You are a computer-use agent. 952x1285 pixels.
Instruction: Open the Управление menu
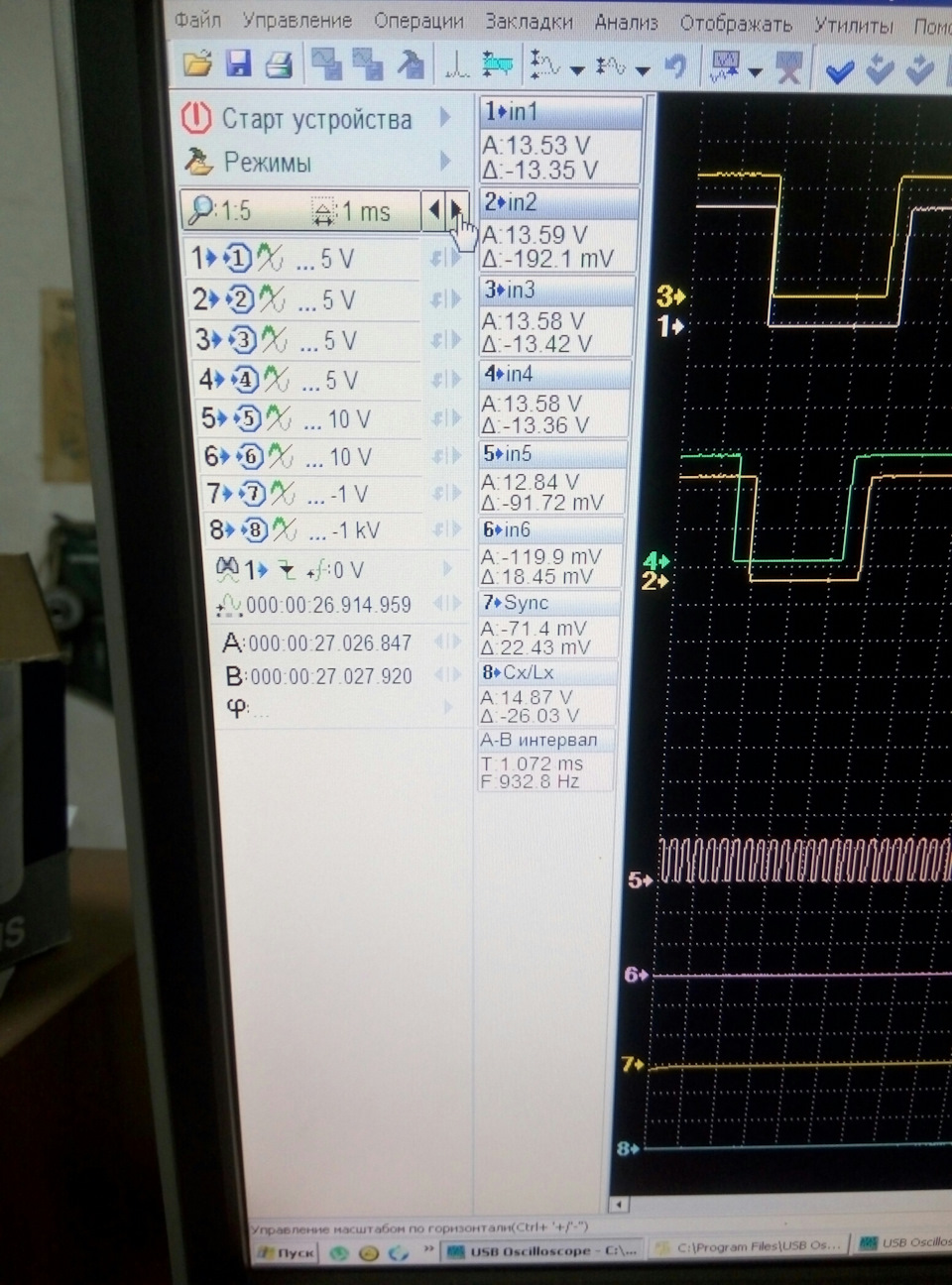point(297,20)
